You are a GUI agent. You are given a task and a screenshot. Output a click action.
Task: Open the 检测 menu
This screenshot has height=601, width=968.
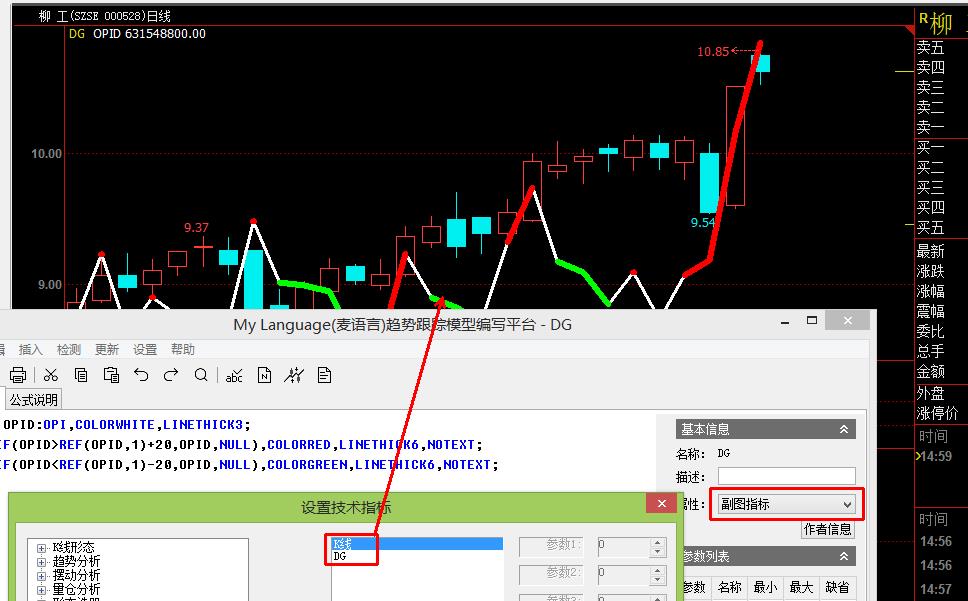pyautogui.click(x=69, y=349)
